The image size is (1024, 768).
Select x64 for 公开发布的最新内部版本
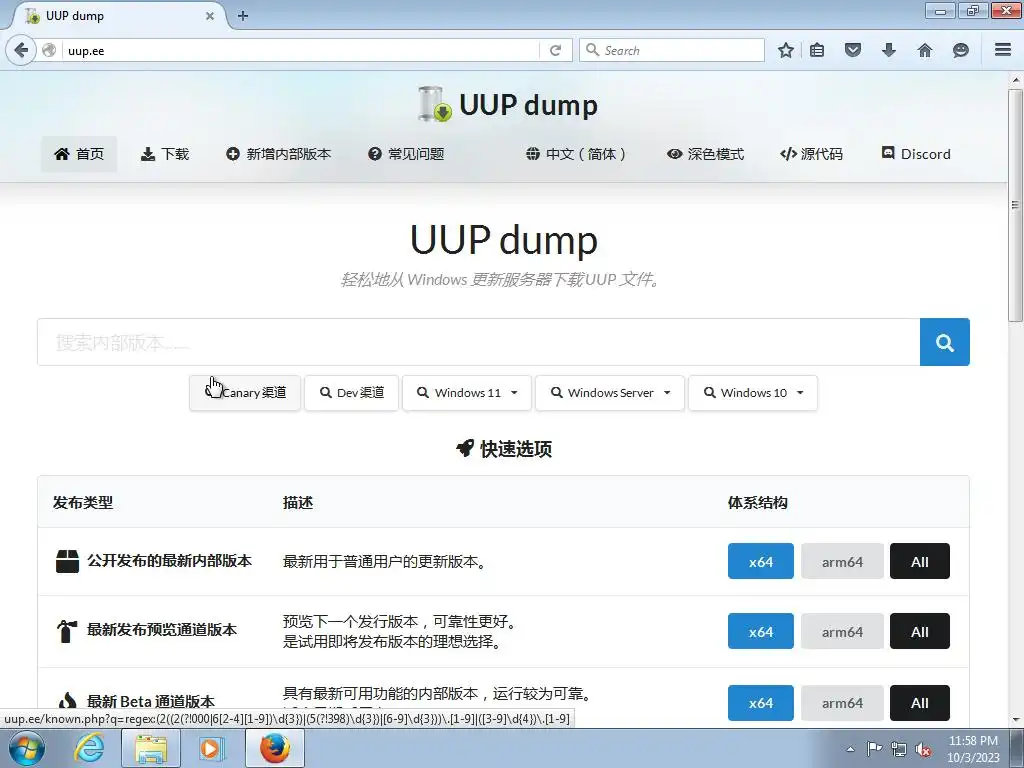click(x=761, y=561)
